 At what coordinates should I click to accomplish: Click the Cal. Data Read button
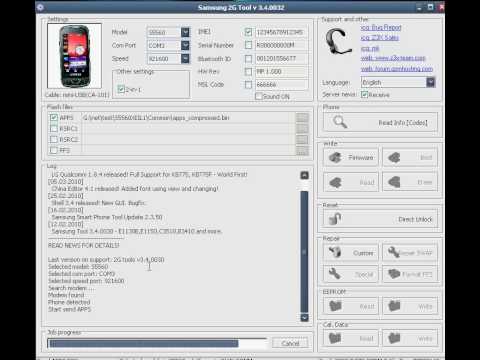coord(351,338)
